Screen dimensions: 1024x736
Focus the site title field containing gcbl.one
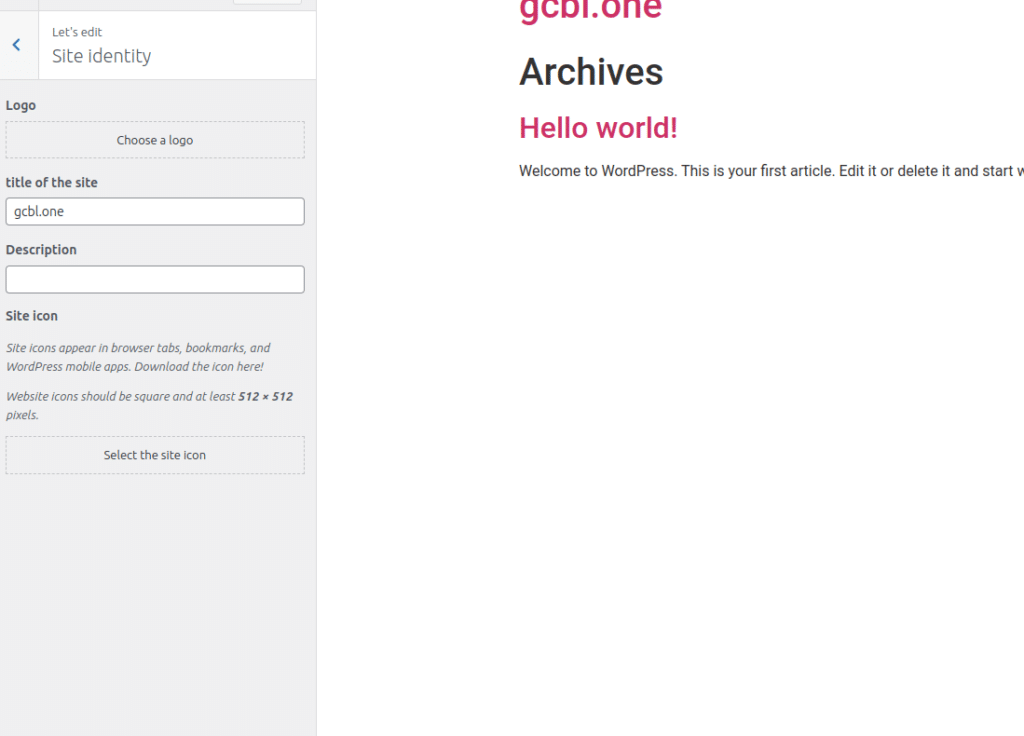[x=155, y=212]
